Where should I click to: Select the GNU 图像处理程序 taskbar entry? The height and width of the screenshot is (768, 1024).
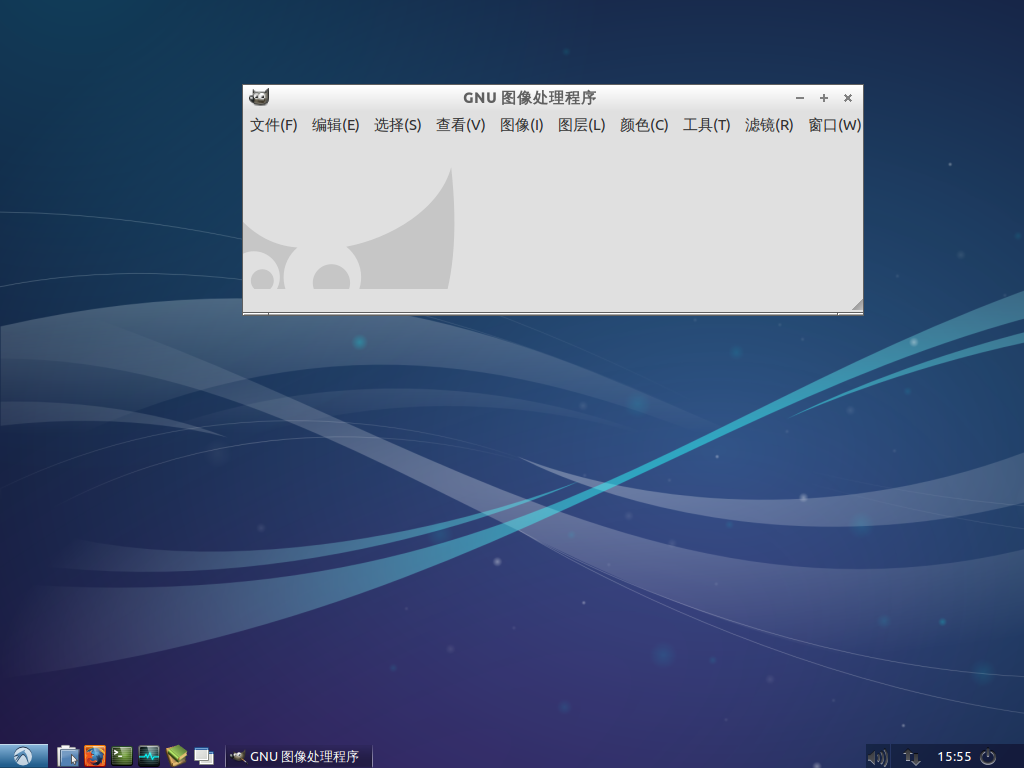click(299, 756)
